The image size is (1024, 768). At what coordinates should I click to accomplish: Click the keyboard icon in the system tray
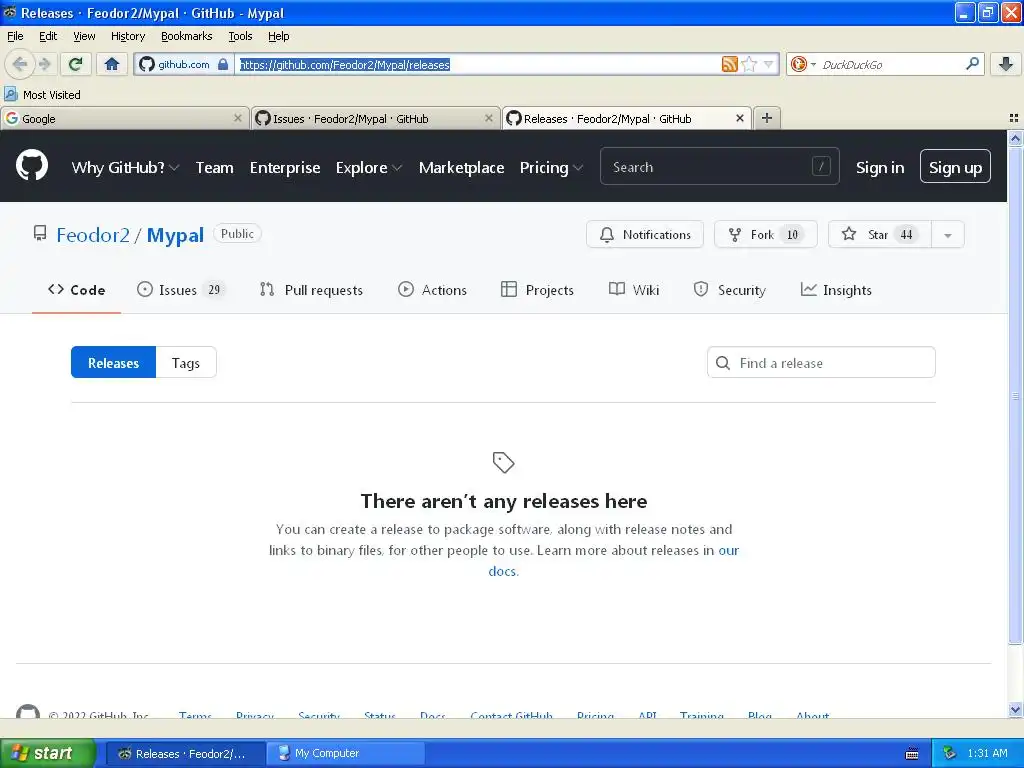[912, 754]
